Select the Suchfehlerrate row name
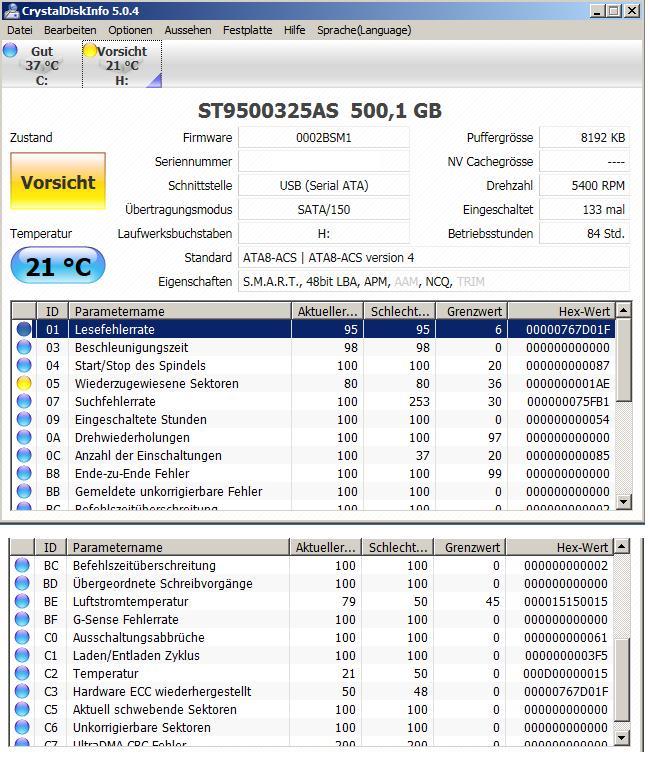 [115, 402]
